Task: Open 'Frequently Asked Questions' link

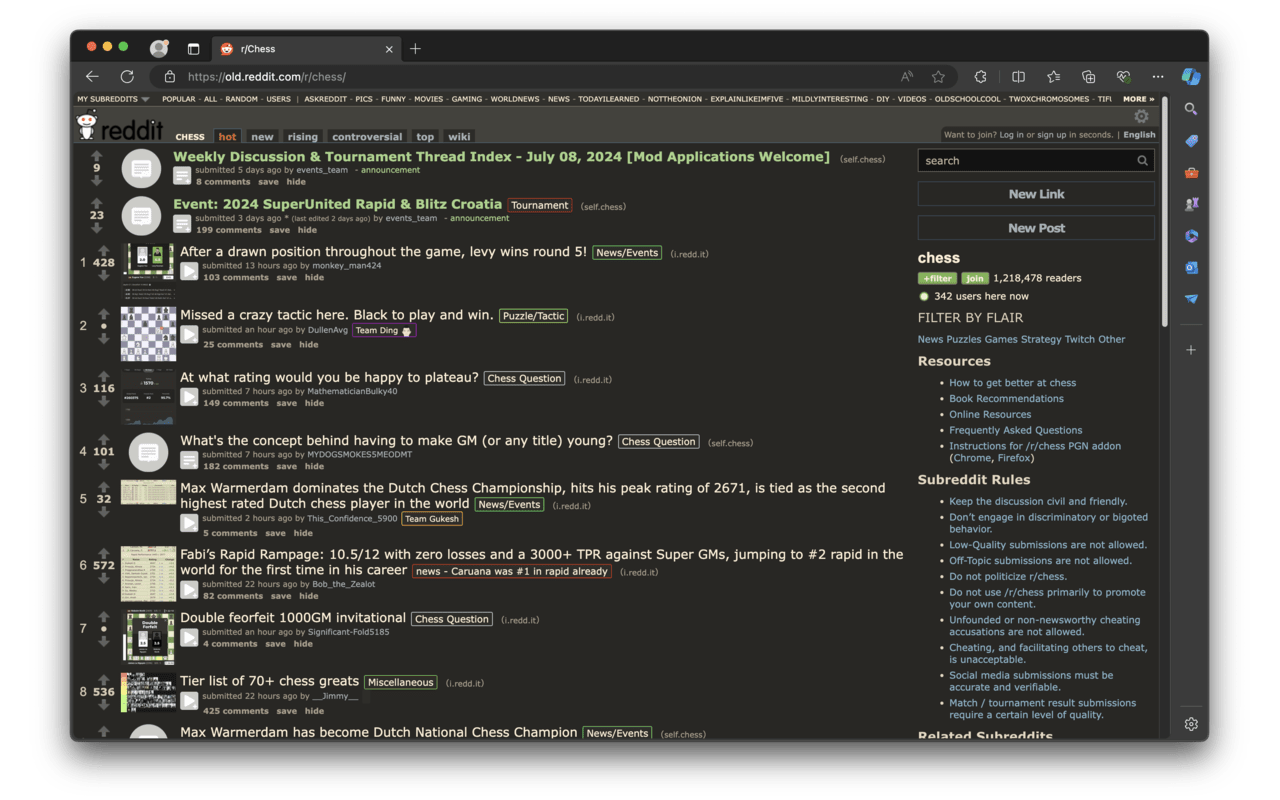Action: (x=1015, y=430)
